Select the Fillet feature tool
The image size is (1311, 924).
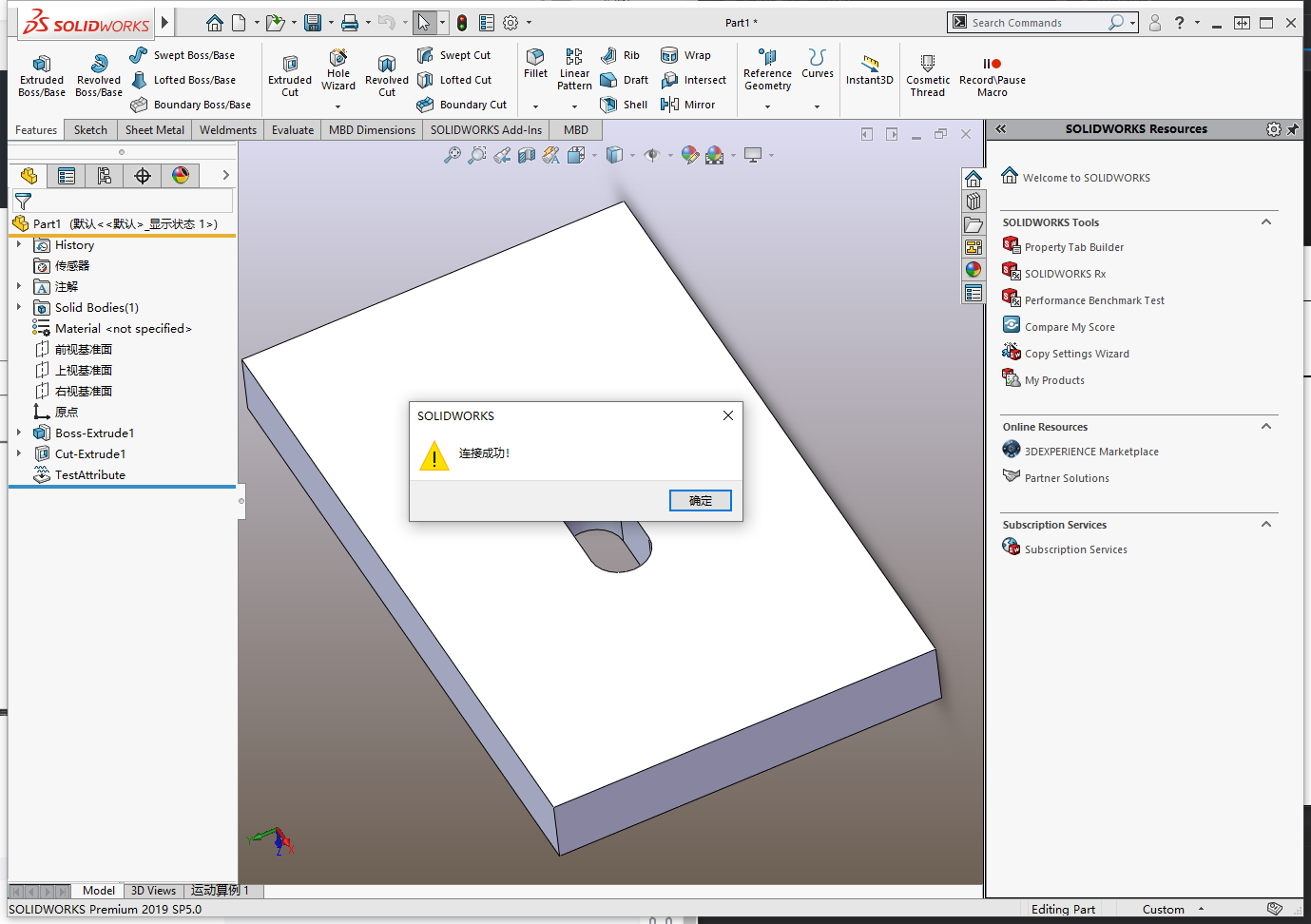pyautogui.click(x=535, y=67)
